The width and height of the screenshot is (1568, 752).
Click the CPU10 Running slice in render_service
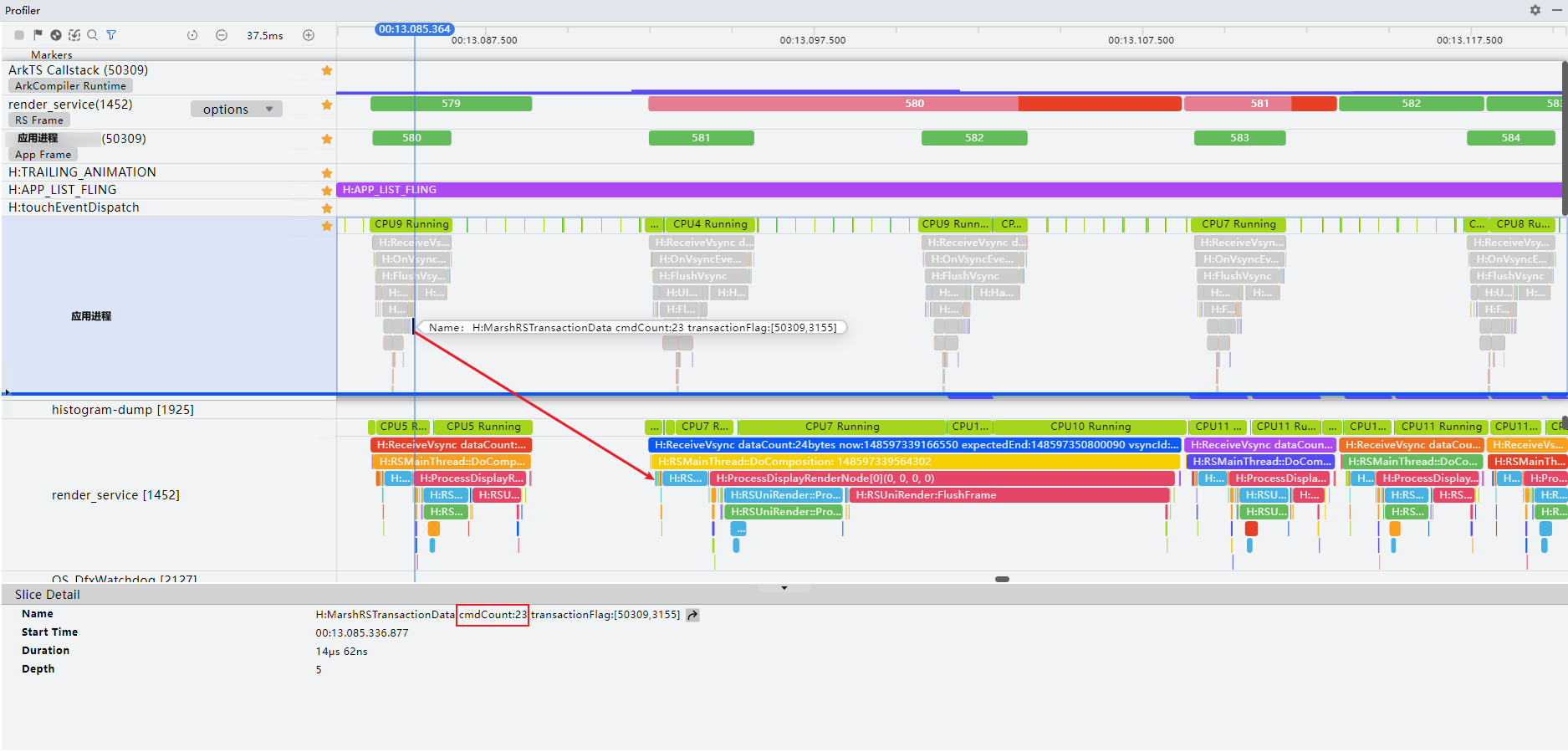coord(1090,427)
